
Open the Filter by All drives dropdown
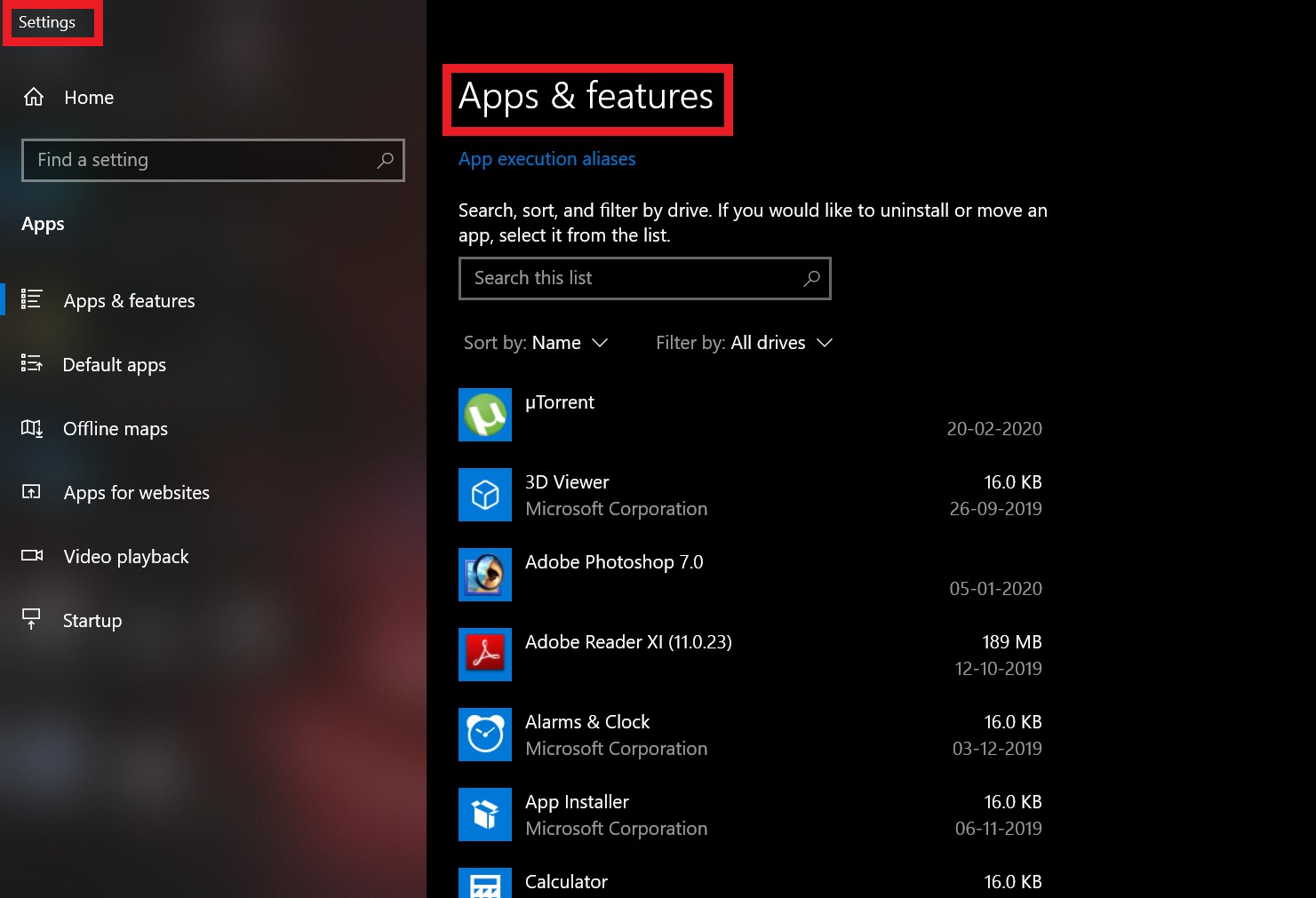744,343
